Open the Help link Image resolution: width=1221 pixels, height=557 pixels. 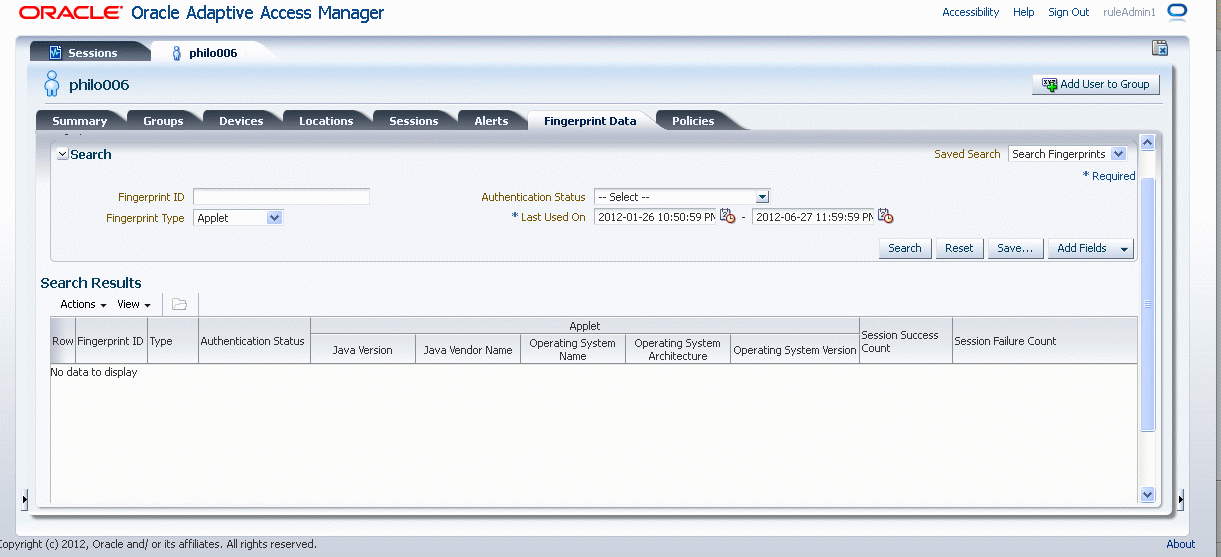[x=1023, y=12]
